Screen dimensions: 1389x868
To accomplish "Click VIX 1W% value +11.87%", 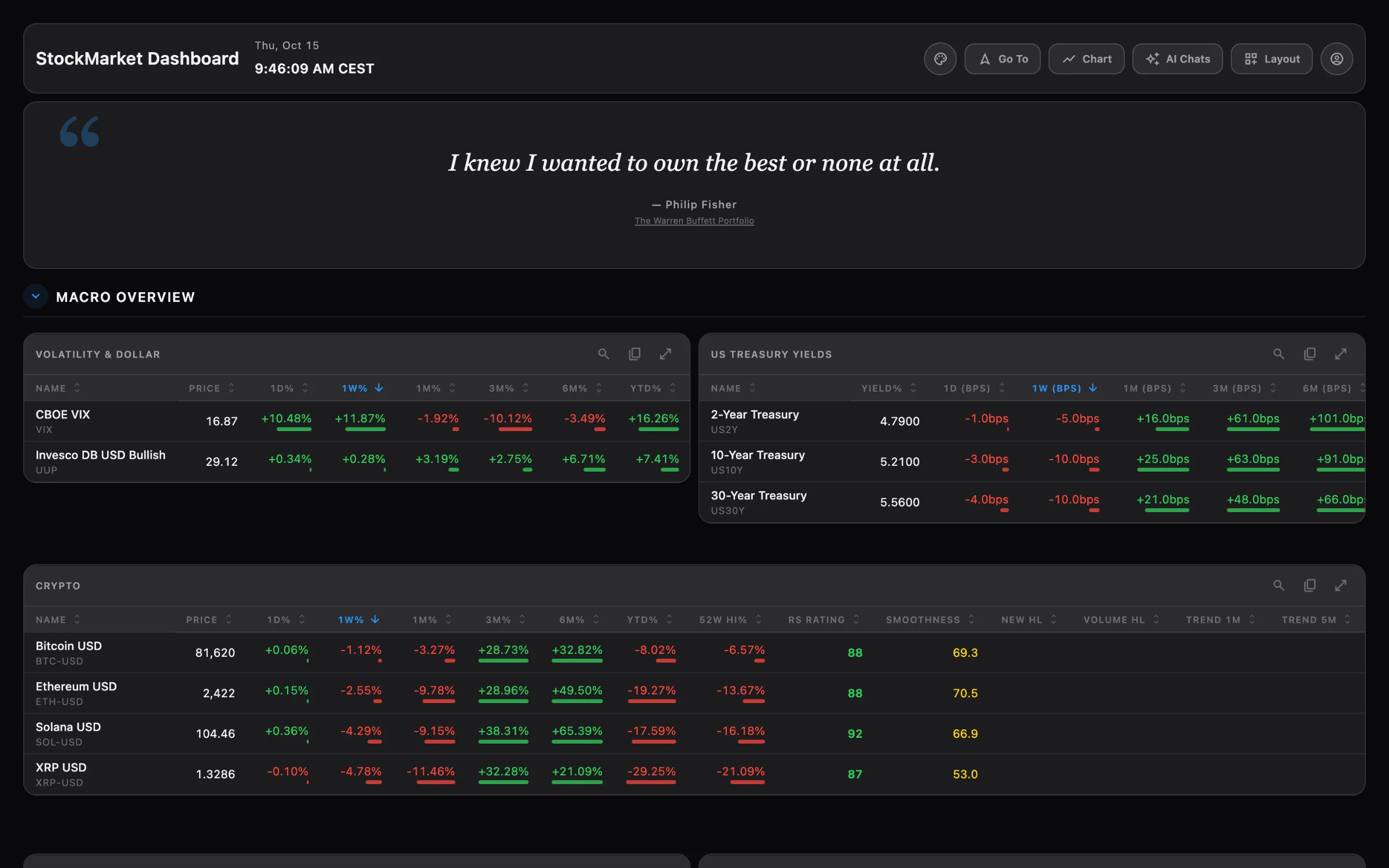I will pyautogui.click(x=360, y=418).
